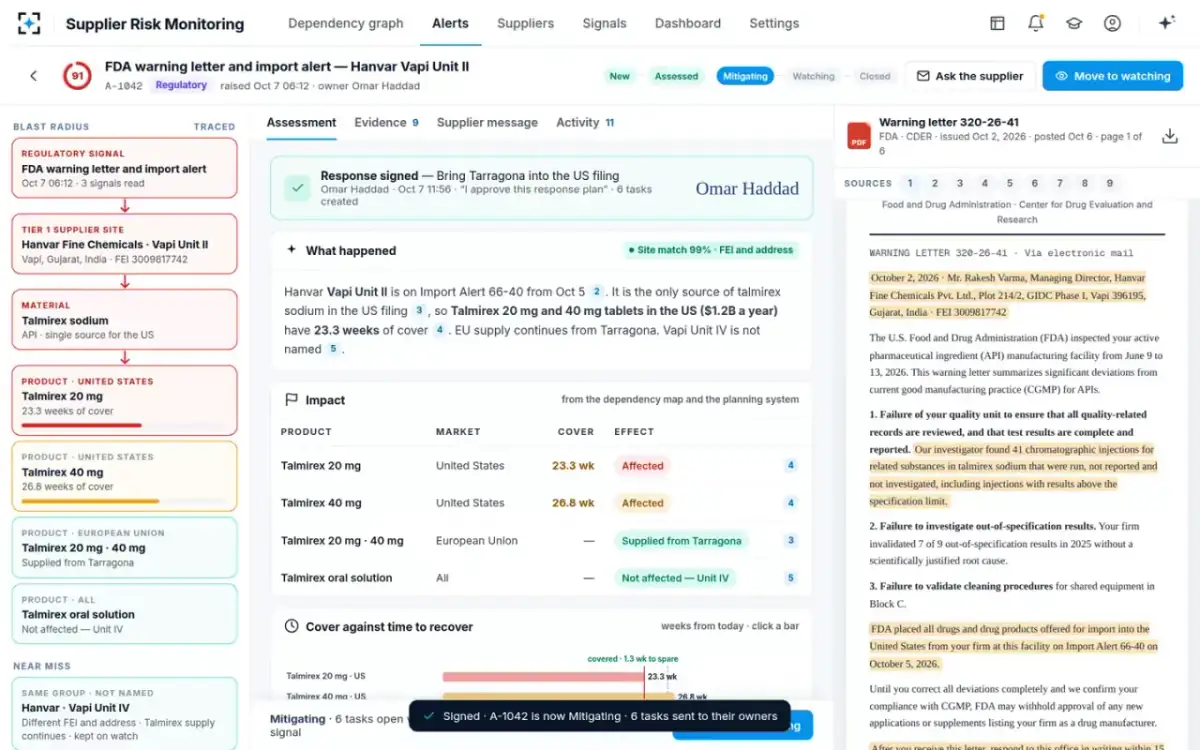
Task: Click Supplied from Tarragona badge
Action: coord(682,541)
